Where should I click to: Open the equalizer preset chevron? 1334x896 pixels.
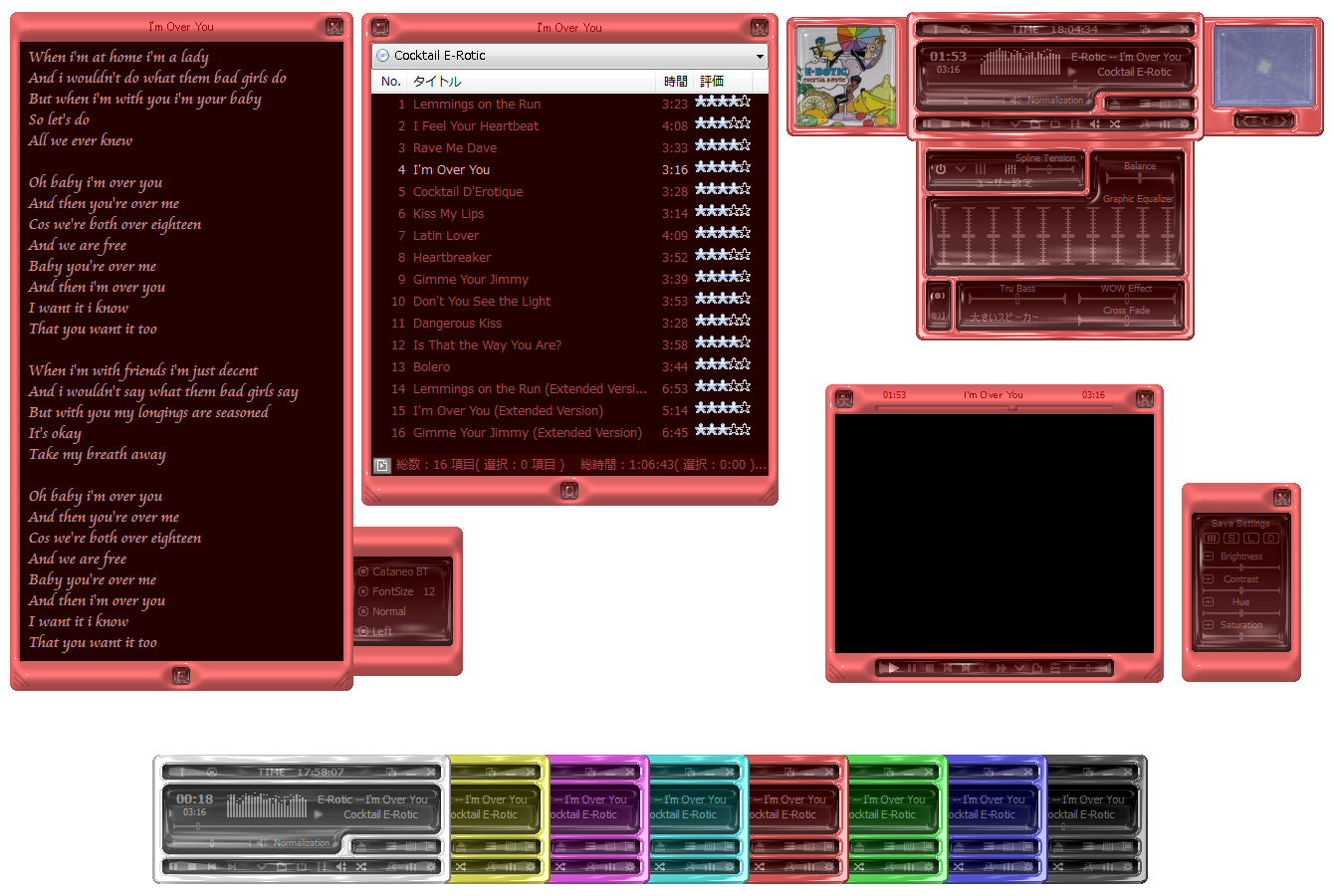[x=961, y=169]
